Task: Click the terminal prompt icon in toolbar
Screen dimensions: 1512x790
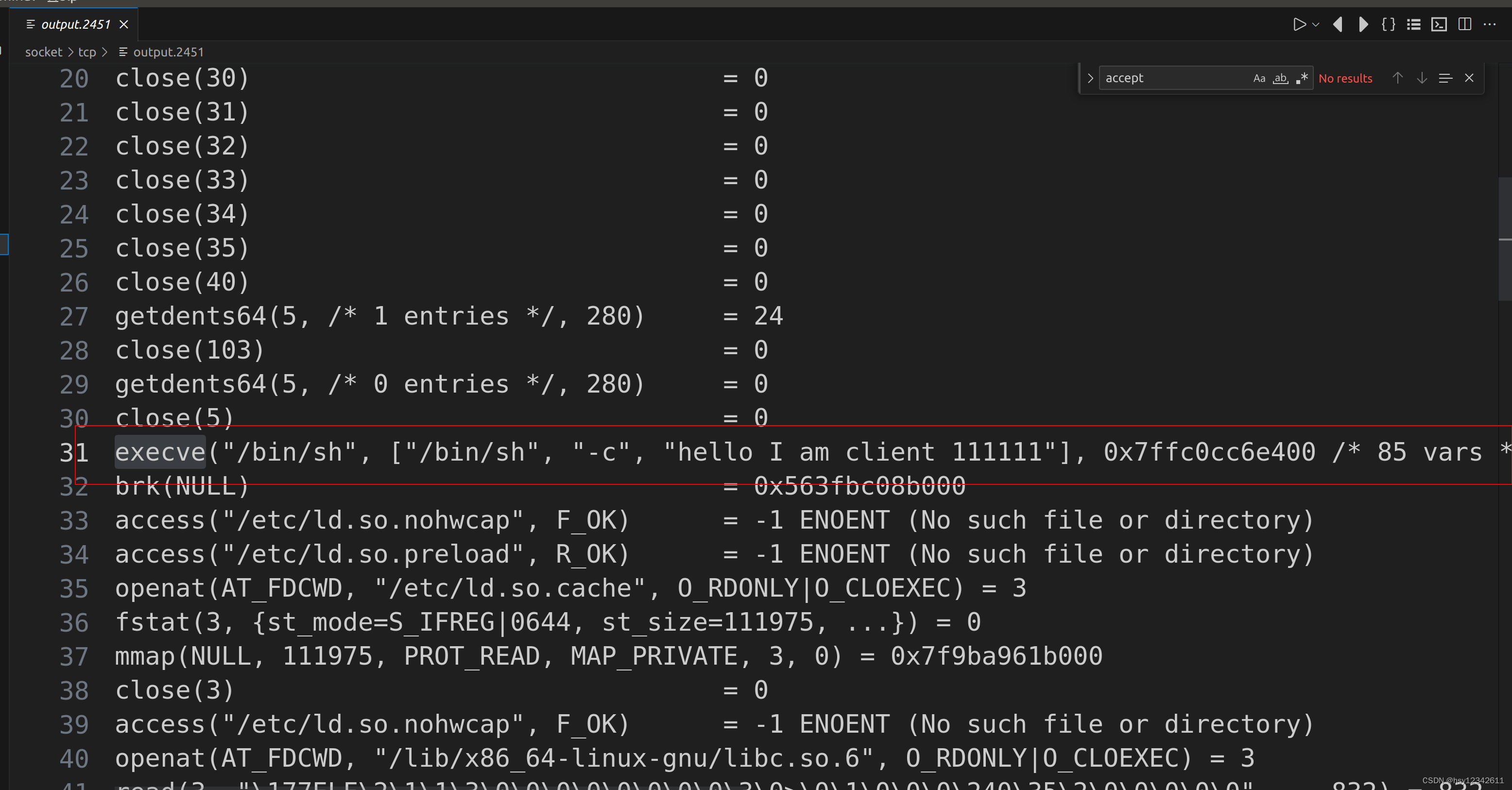Action: 1439,25
